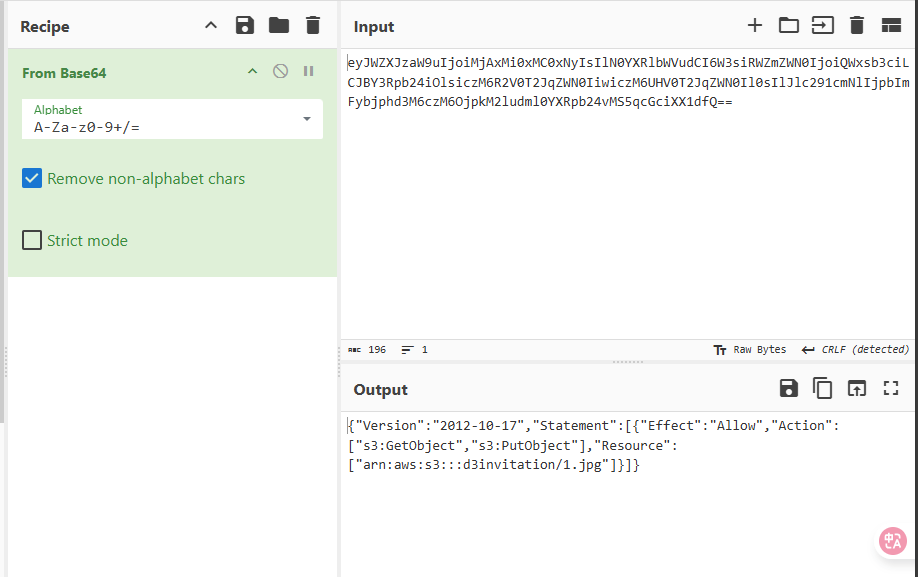Load a recipe via folder icon
Screen dimensions: 918x577
[x=279, y=26]
